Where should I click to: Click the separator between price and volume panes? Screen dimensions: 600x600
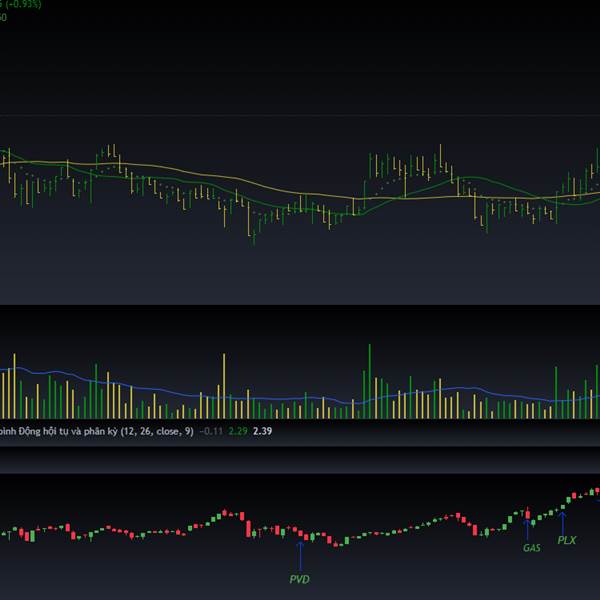[x=300, y=305]
